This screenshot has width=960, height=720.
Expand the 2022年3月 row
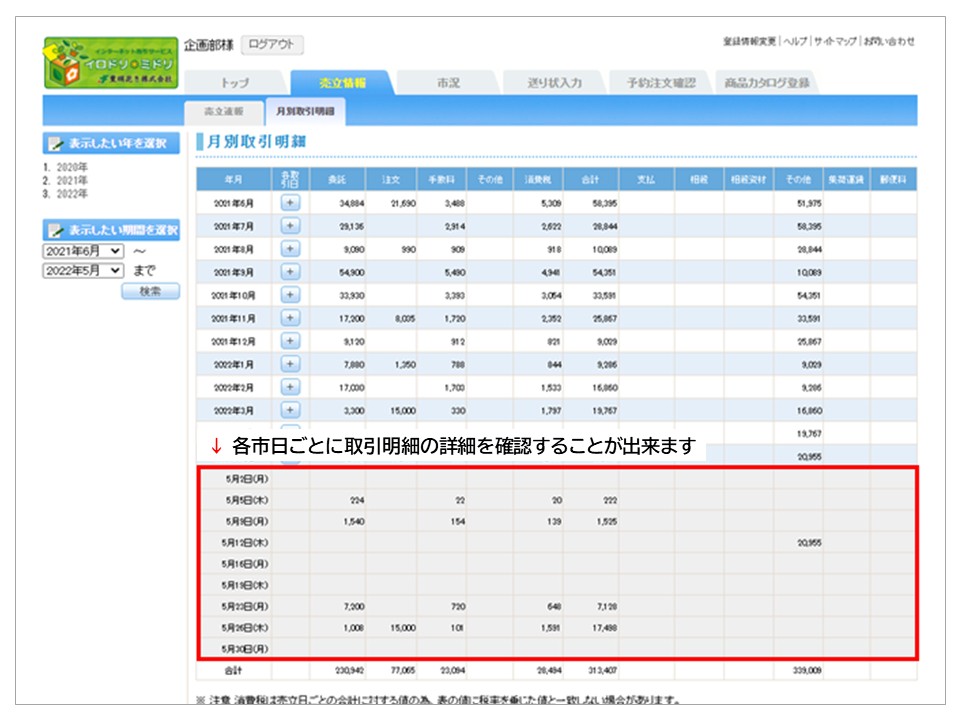coord(290,410)
